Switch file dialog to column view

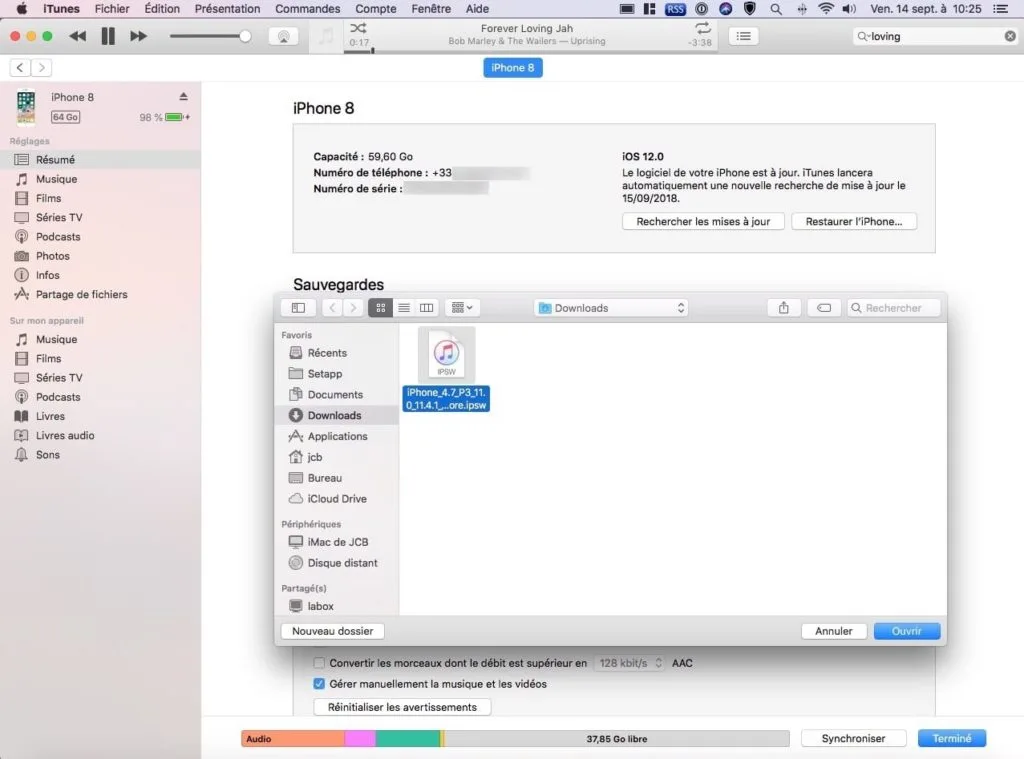(426, 308)
